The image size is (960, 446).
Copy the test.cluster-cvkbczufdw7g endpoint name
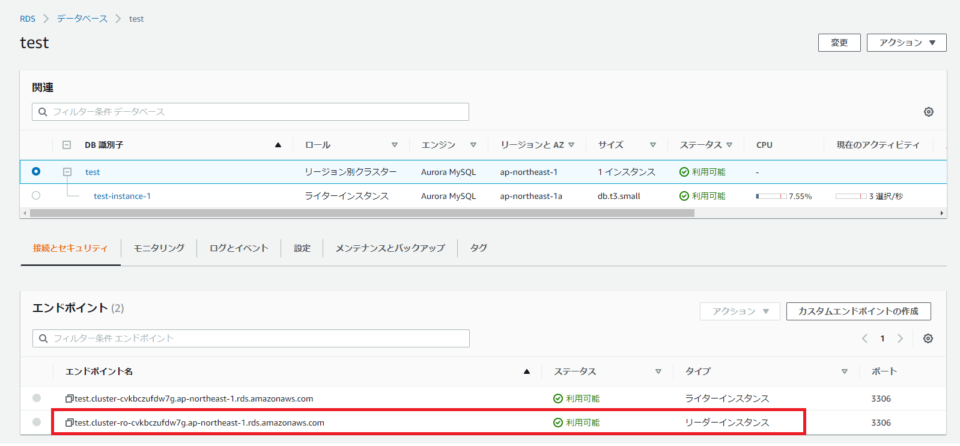[70, 398]
